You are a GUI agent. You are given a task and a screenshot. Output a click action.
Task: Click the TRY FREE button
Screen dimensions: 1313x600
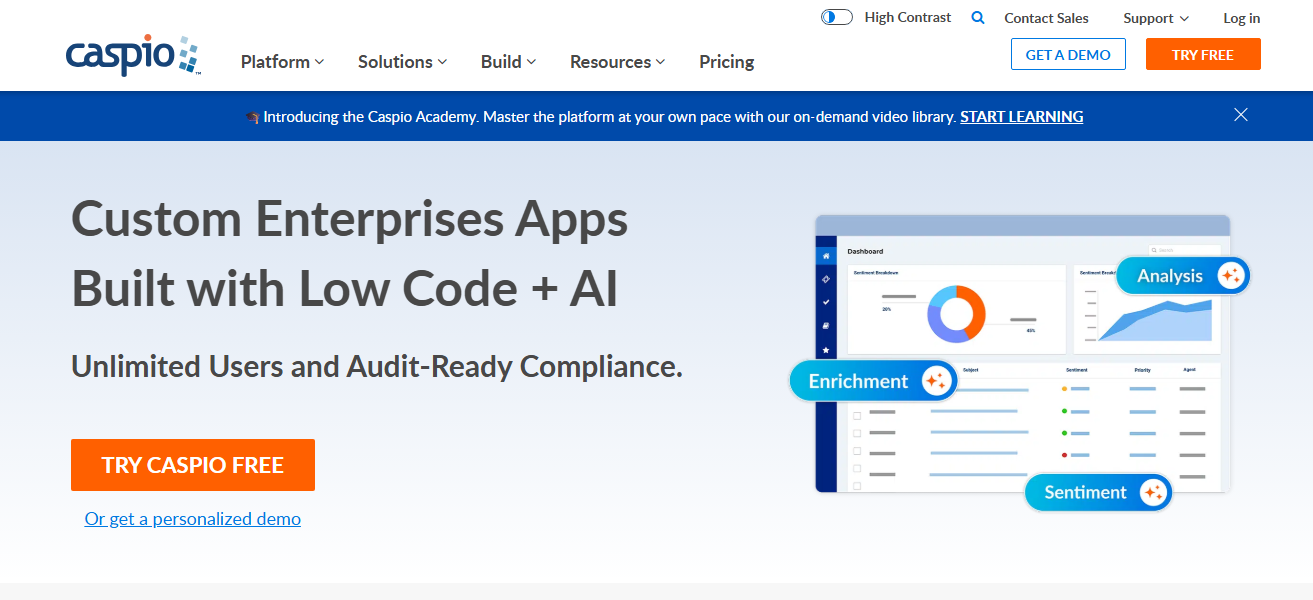(x=1203, y=54)
